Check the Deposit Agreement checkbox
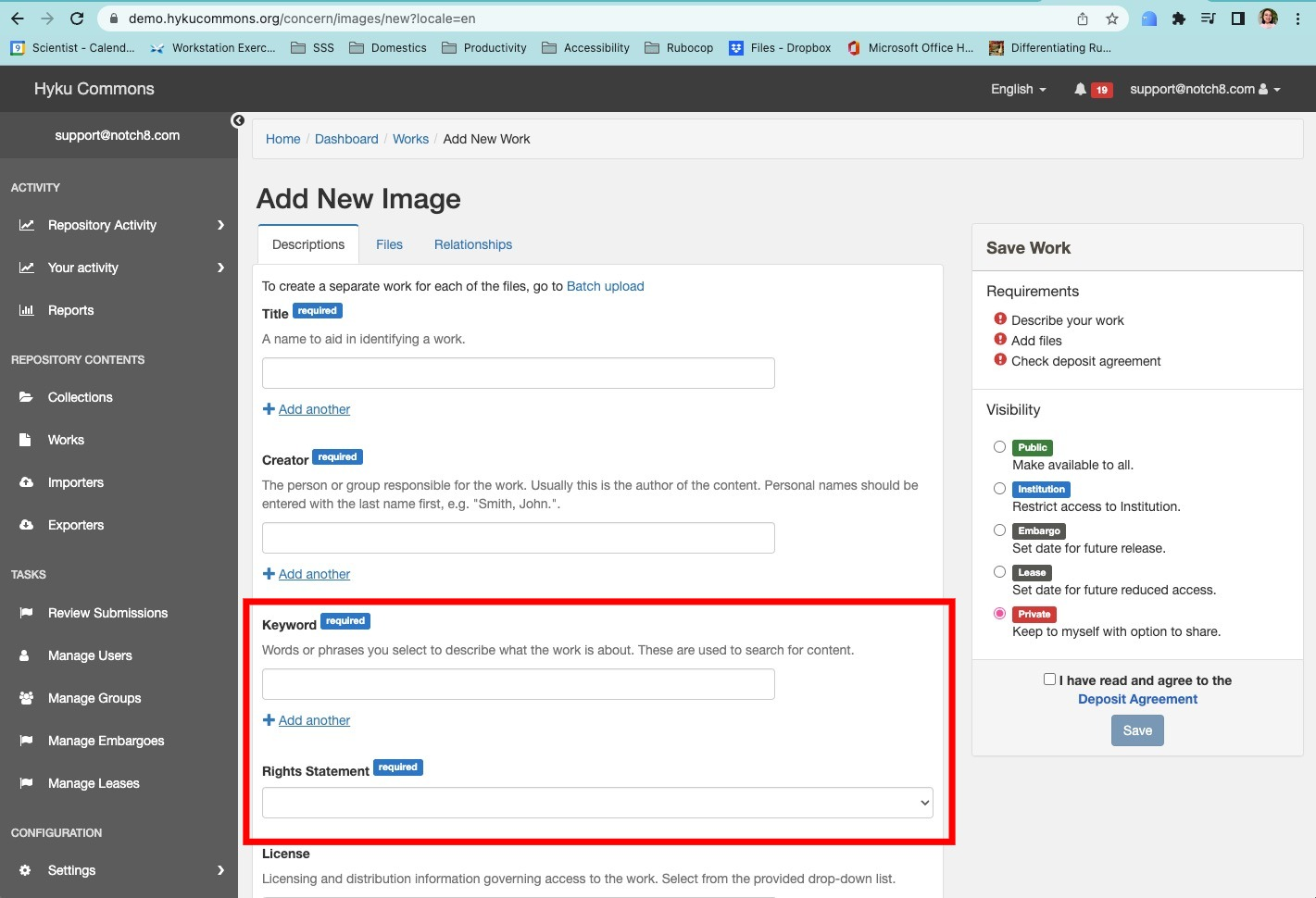 [1048, 679]
